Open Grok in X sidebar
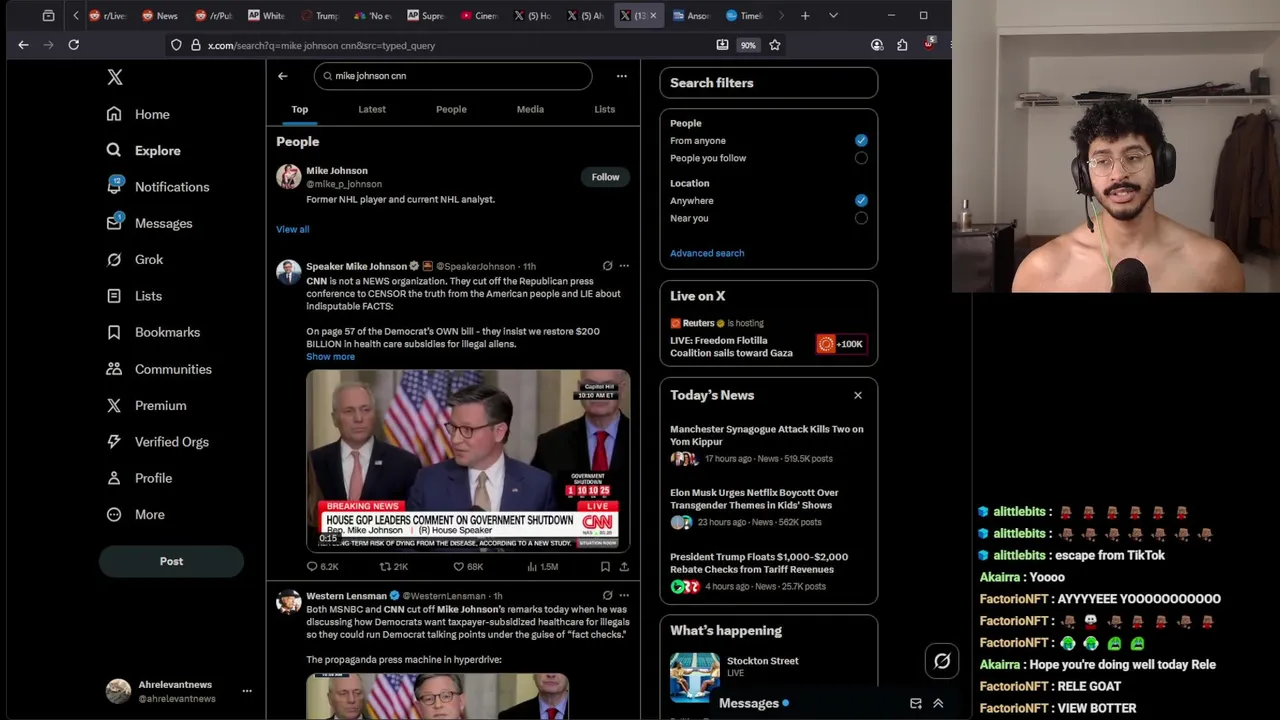 coord(135,260)
